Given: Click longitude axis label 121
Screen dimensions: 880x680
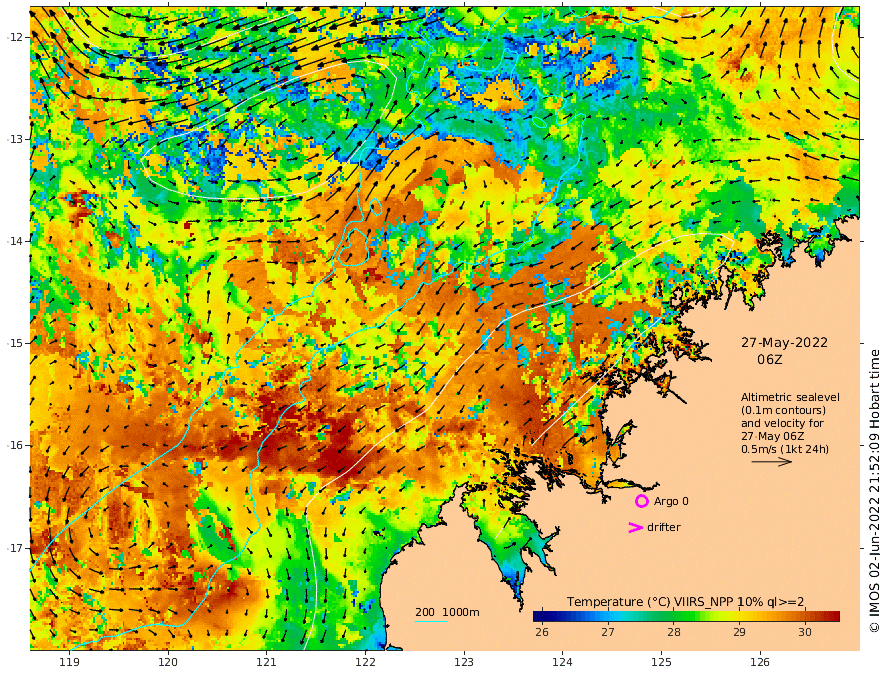Looking at the screenshot, I should (x=267, y=662).
